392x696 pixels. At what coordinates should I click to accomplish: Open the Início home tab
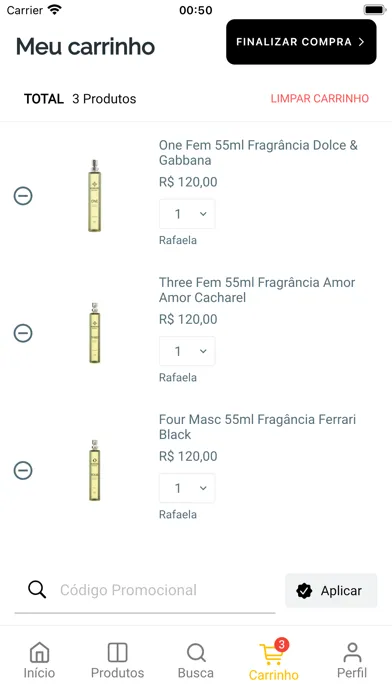39,660
